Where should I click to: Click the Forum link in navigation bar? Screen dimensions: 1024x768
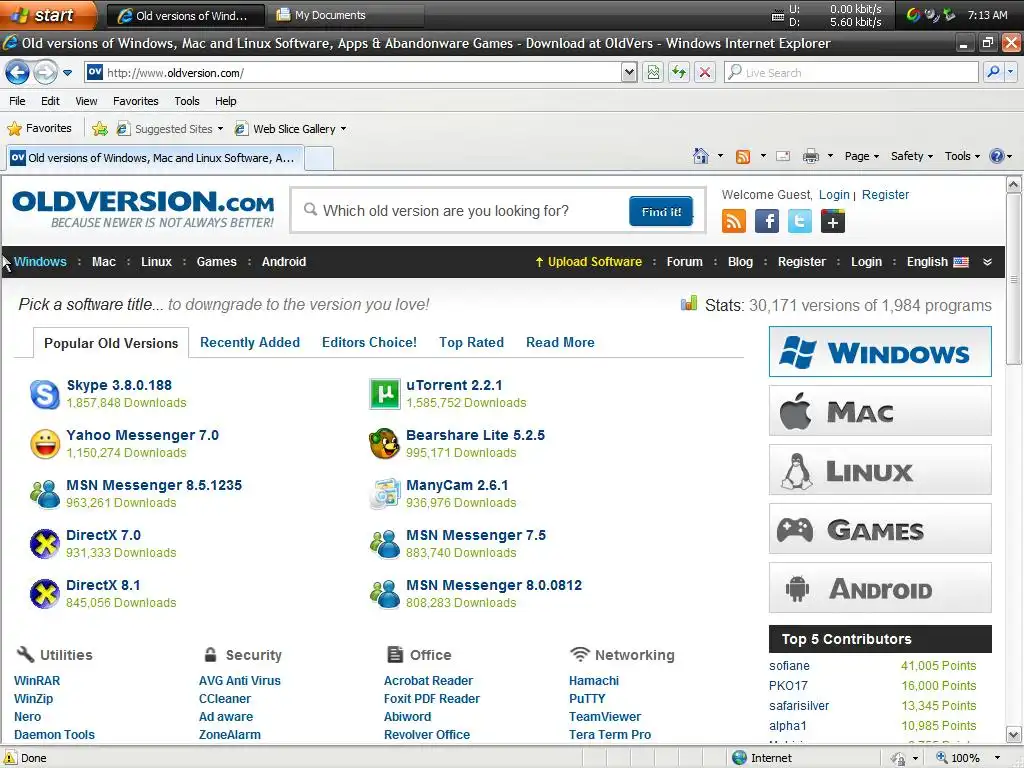684,262
